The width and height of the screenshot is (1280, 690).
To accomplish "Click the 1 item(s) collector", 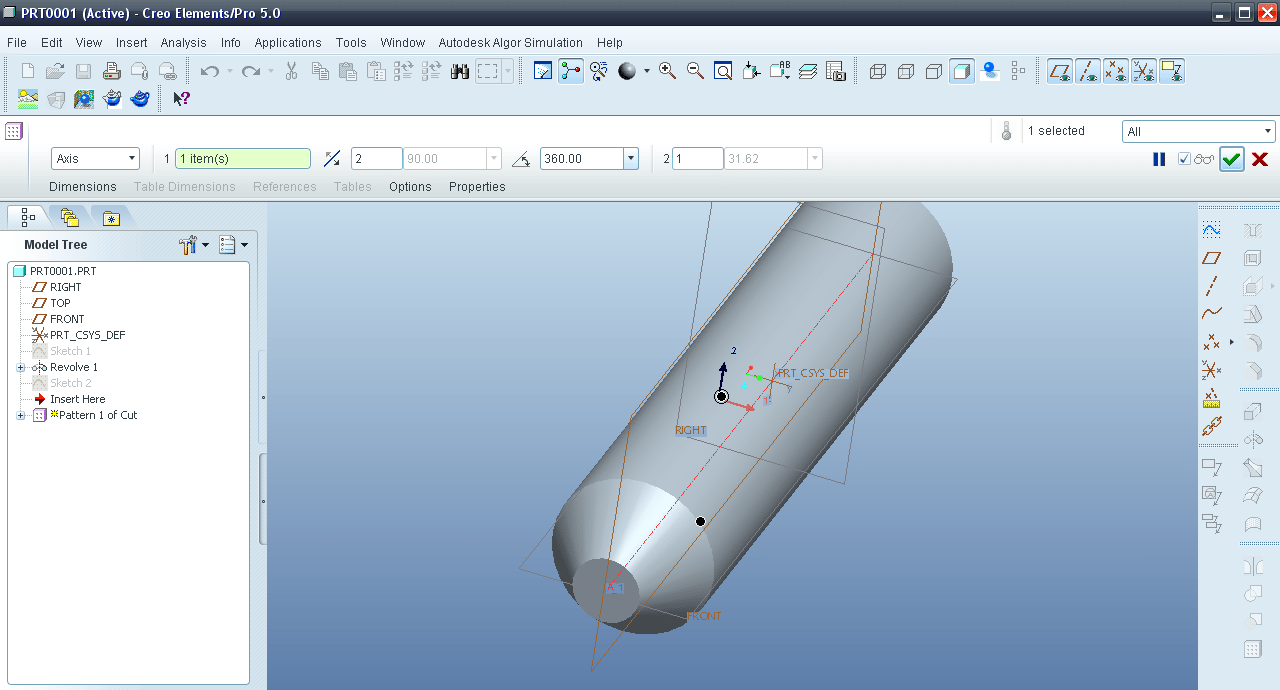I will [243, 159].
